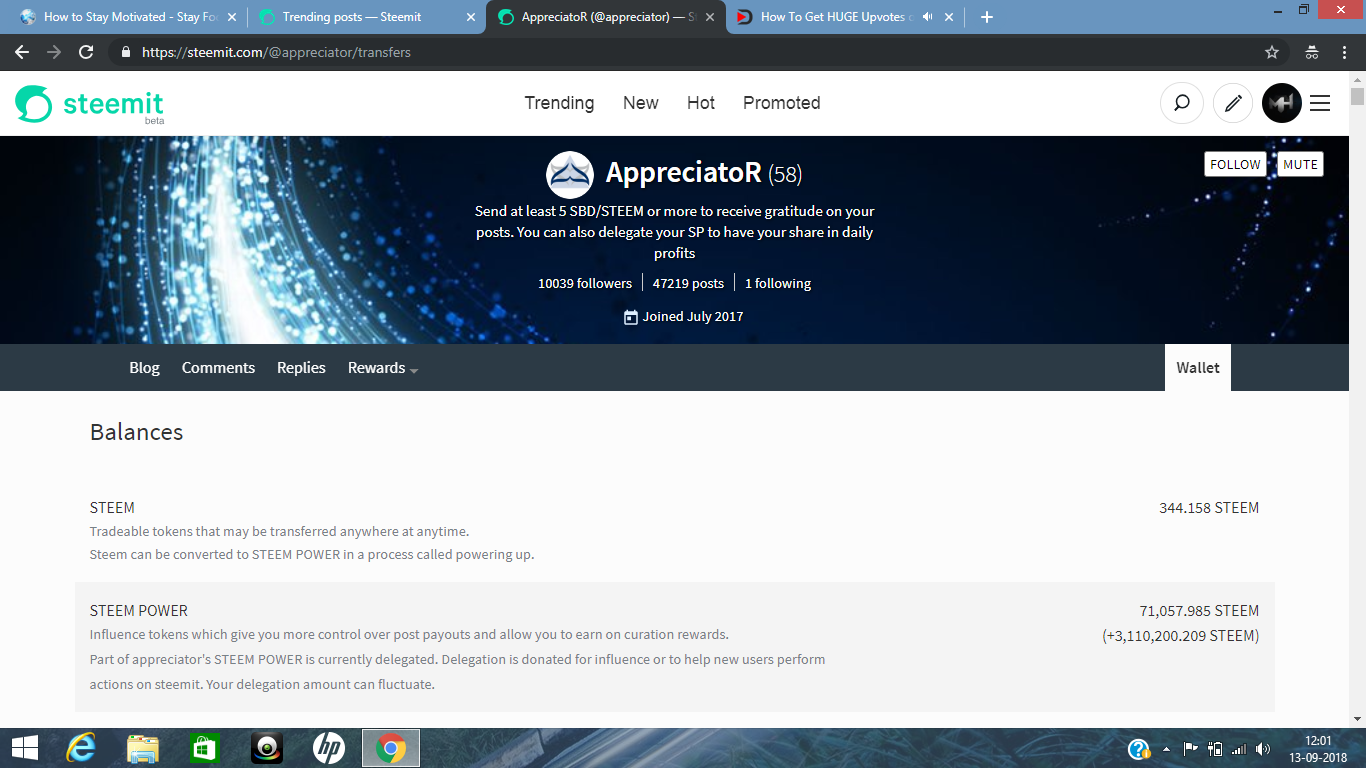Click the 'Balances' heading
1366x768 pixels.
coord(137,432)
